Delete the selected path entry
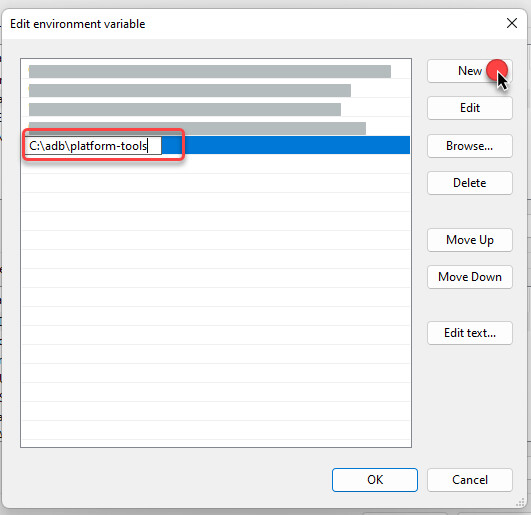 (470, 183)
